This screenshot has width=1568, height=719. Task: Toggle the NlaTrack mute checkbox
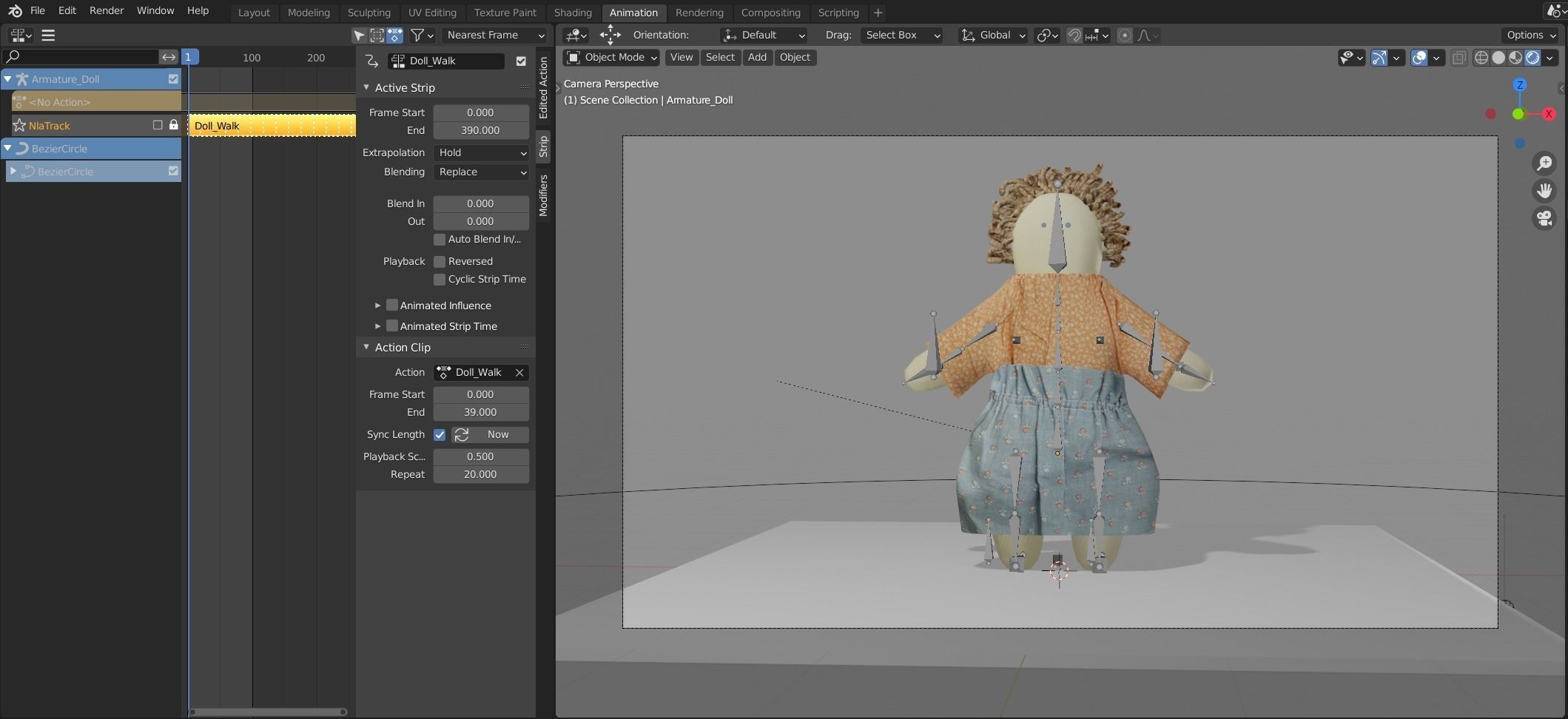158,125
